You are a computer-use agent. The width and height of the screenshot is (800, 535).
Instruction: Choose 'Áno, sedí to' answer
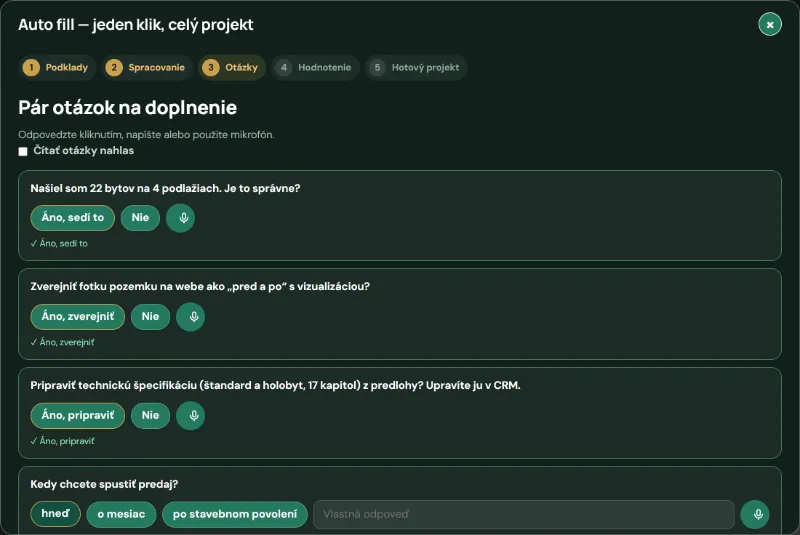point(72,218)
